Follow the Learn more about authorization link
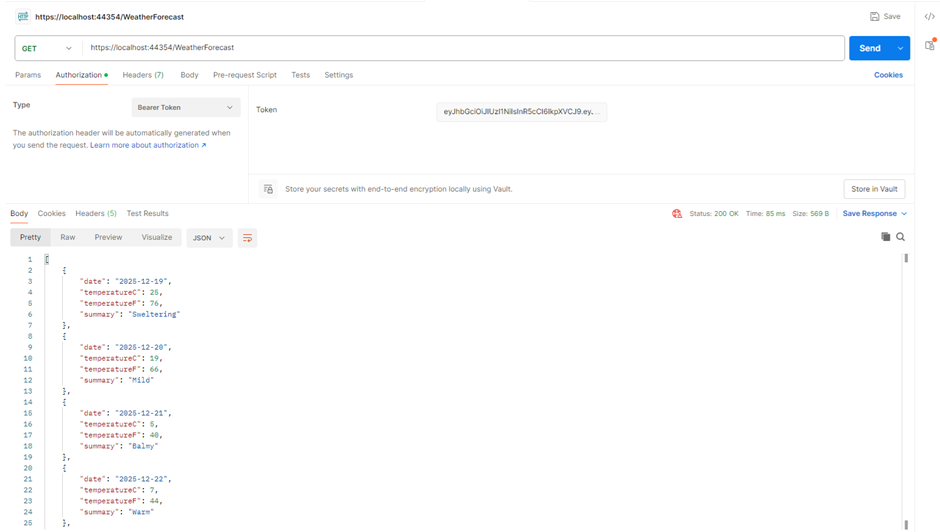Viewport: 940px width, 532px height. pyautogui.click(x=147, y=146)
